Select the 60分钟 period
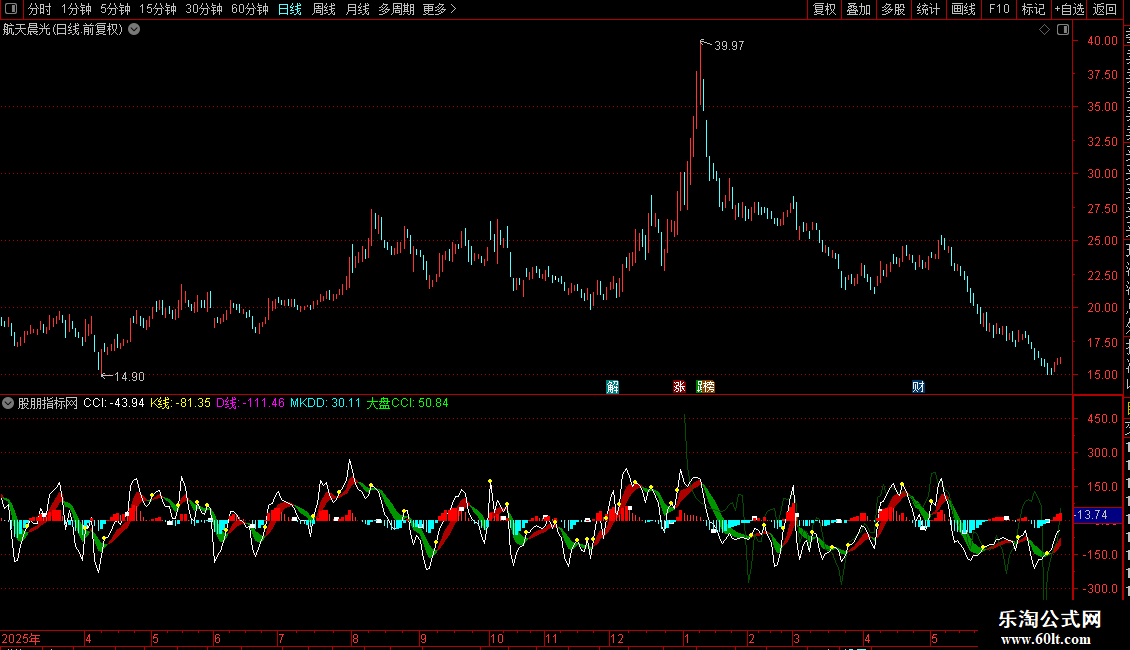This screenshot has width=1130, height=650. point(250,9)
